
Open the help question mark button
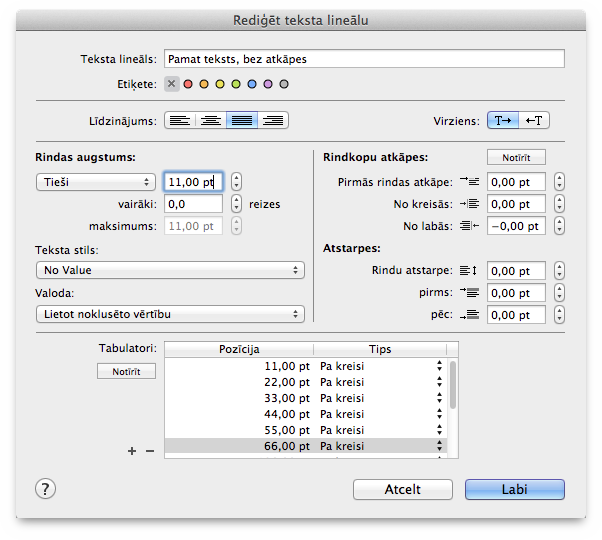click(x=45, y=489)
